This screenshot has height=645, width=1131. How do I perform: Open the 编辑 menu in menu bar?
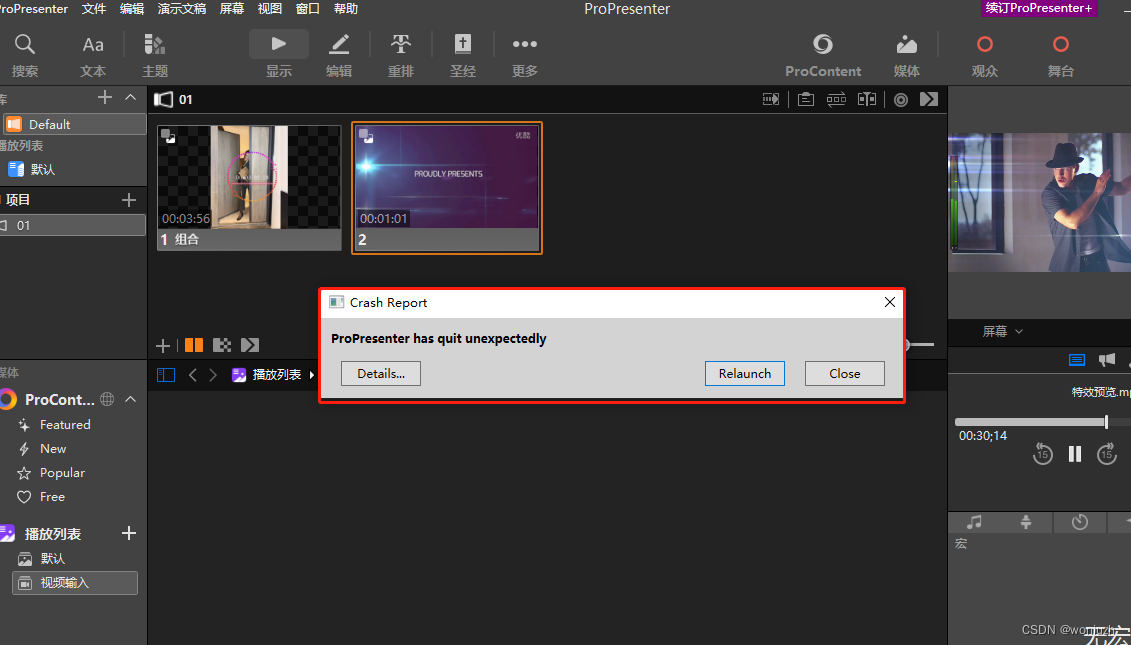(x=132, y=9)
